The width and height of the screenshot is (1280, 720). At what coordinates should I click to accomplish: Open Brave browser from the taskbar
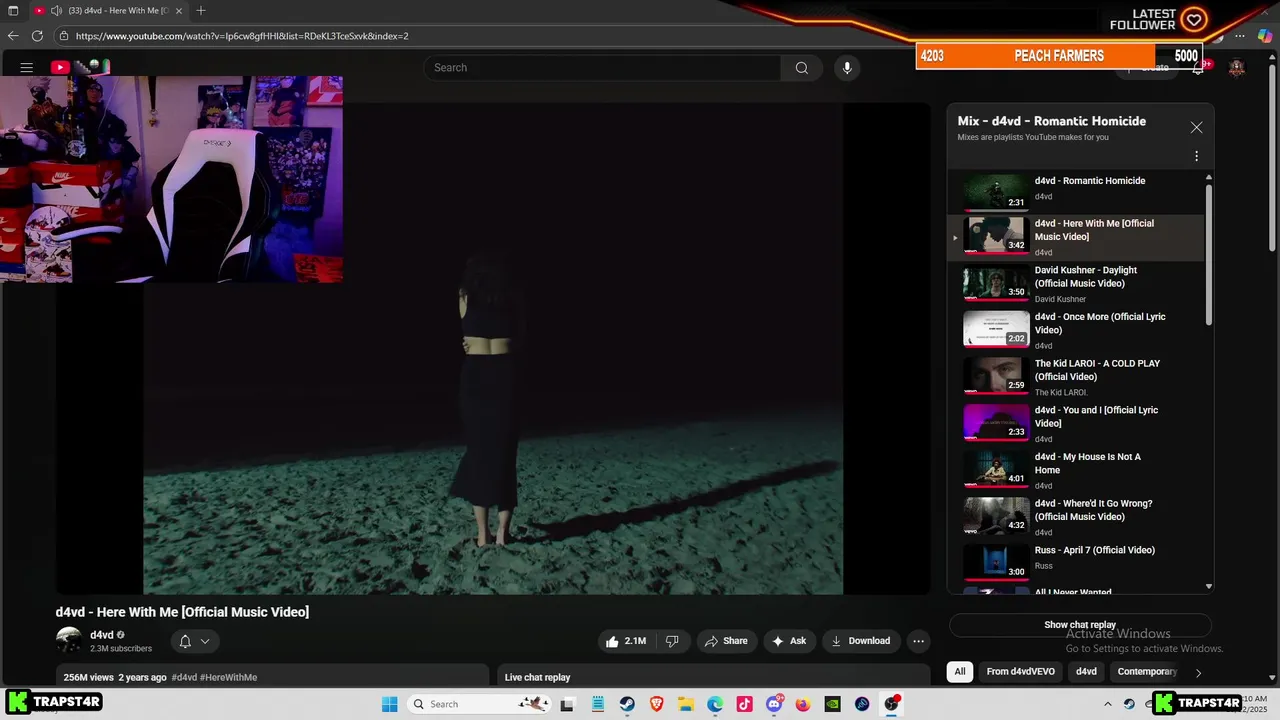point(657,704)
